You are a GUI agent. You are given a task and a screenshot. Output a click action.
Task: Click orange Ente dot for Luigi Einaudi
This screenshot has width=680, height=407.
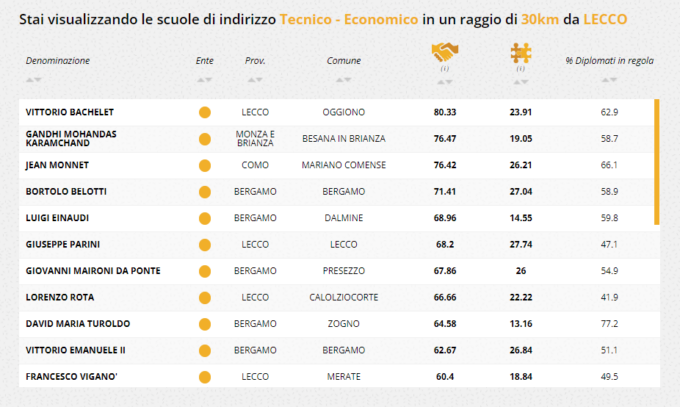[205, 218]
